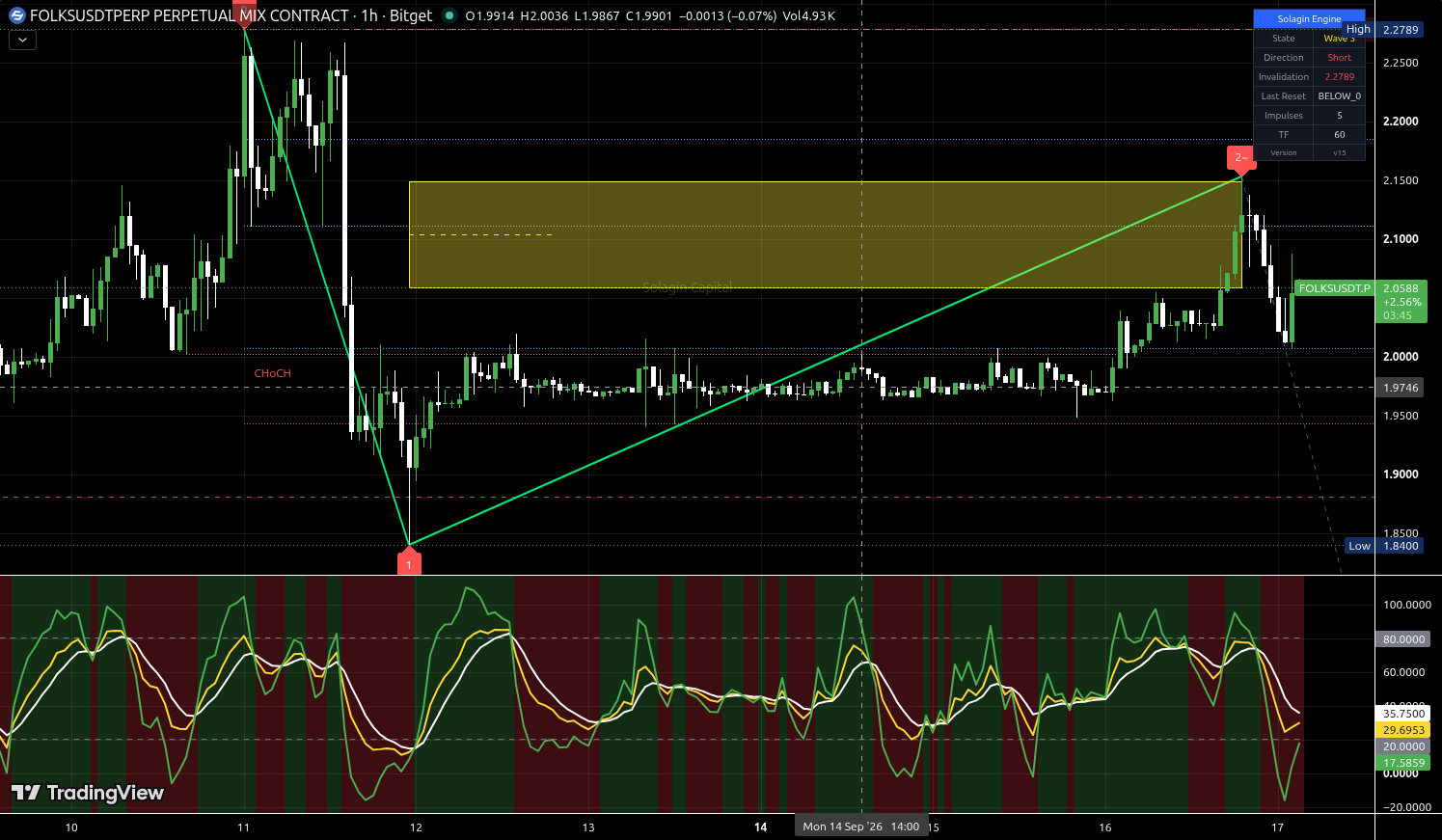Click the Low 1.8400 price label
The height and width of the screenshot is (840, 1442).
pyautogui.click(x=1384, y=546)
